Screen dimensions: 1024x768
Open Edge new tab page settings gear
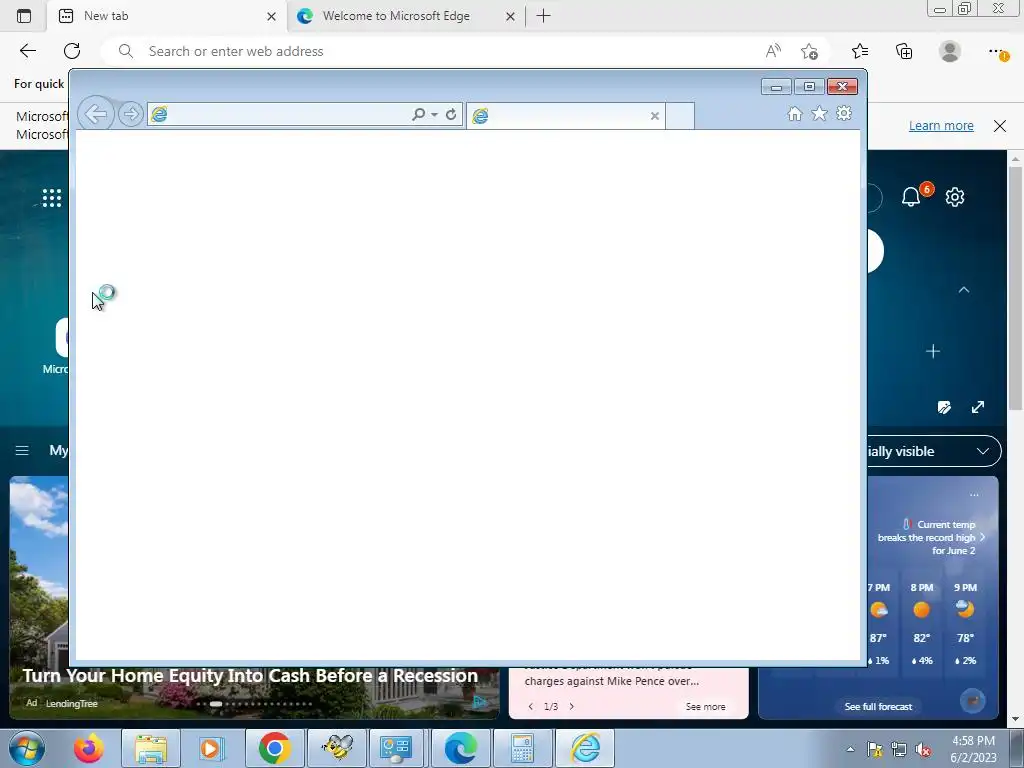955,197
